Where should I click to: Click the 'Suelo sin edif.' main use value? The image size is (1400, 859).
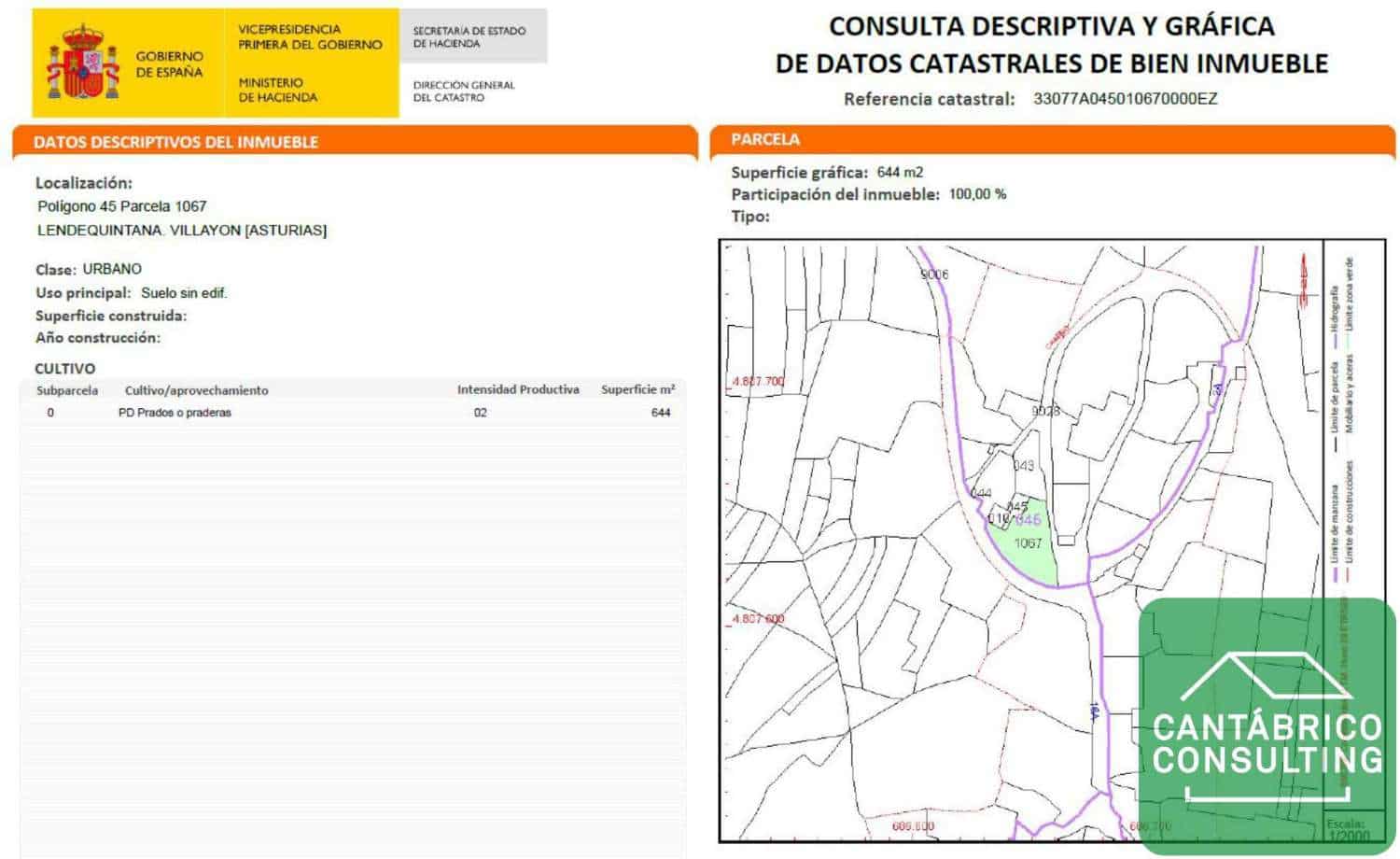tap(184, 293)
